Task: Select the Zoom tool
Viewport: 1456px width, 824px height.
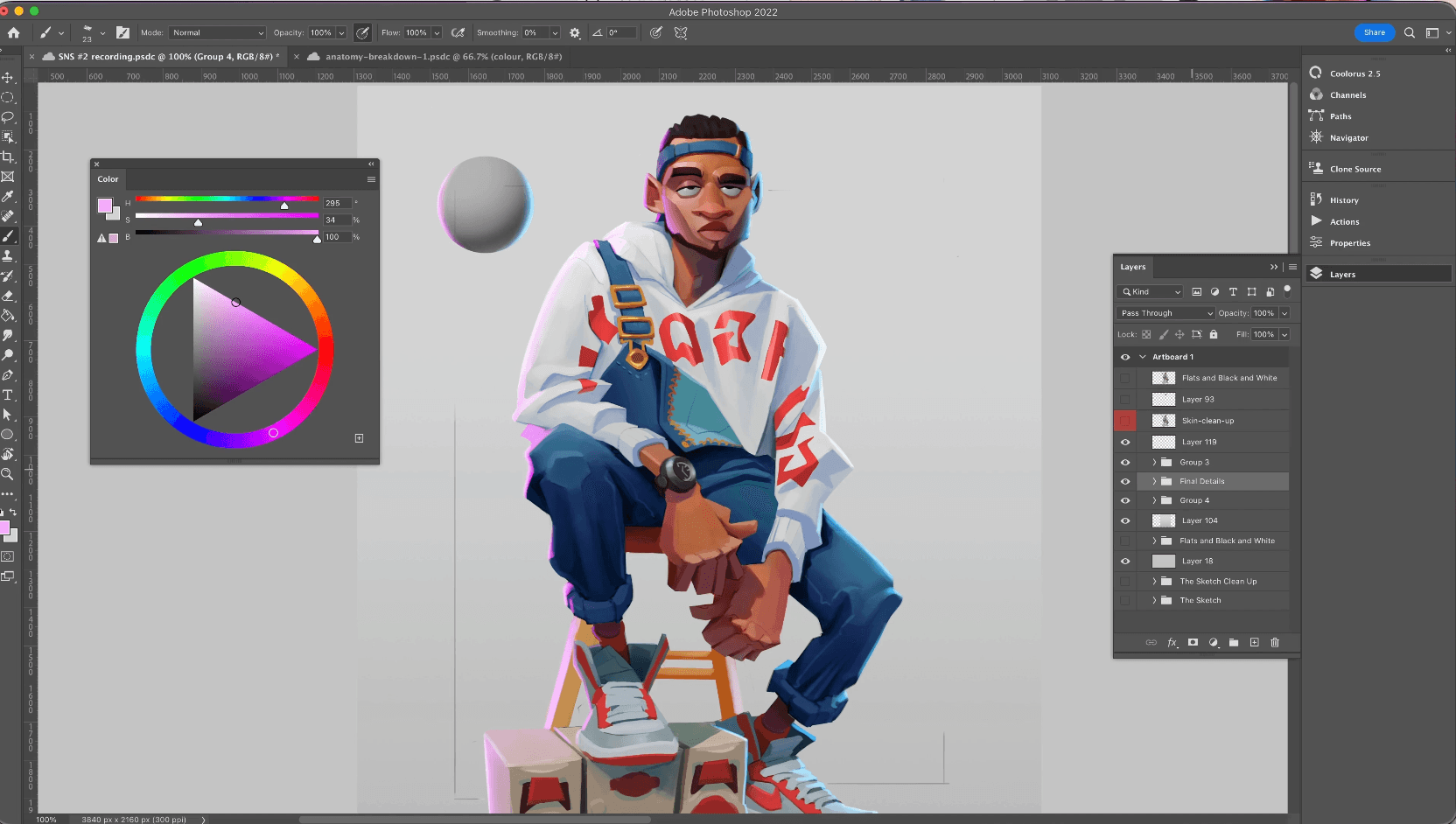Action: (x=8, y=474)
